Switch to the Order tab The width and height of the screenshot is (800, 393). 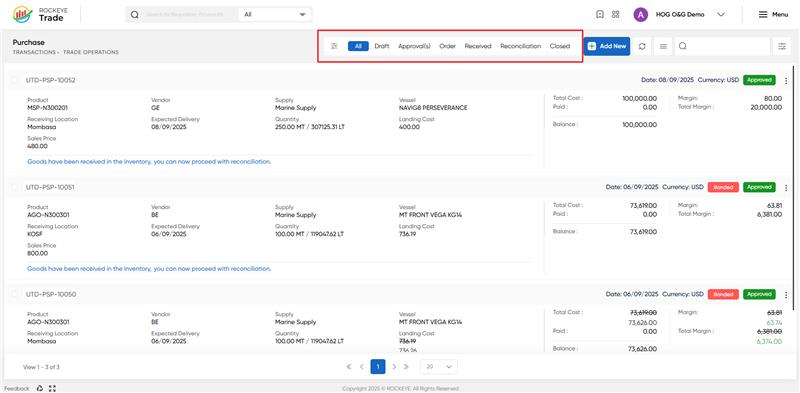pyautogui.click(x=447, y=46)
